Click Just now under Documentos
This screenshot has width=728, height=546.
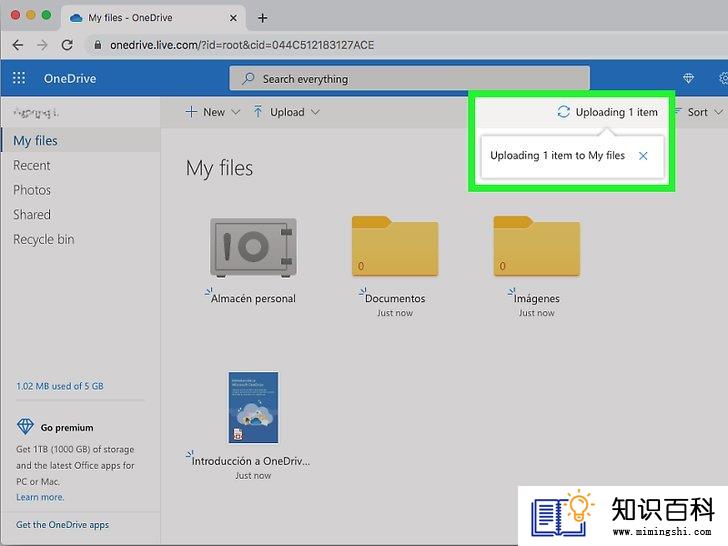[395, 313]
